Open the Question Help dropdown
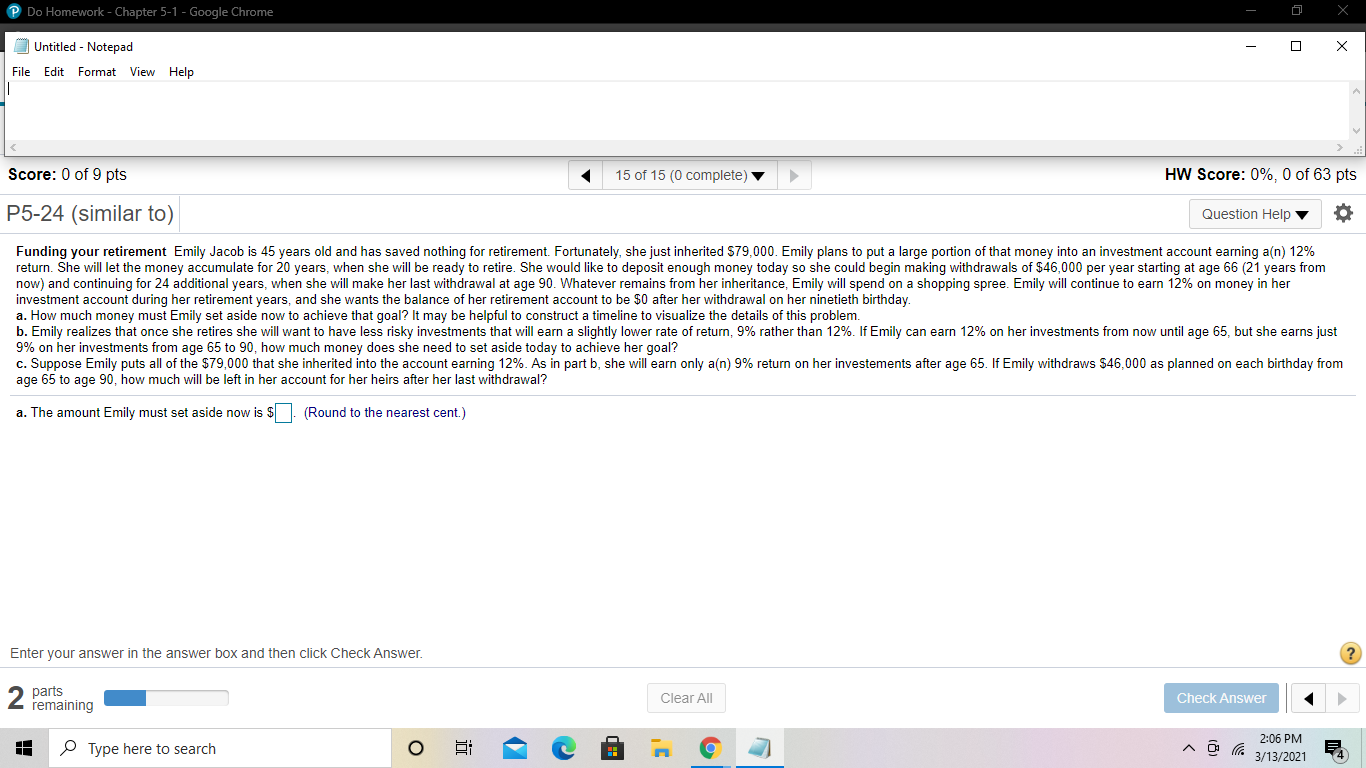The width and height of the screenshot is (1366, 768). [x=1254, y=213]
